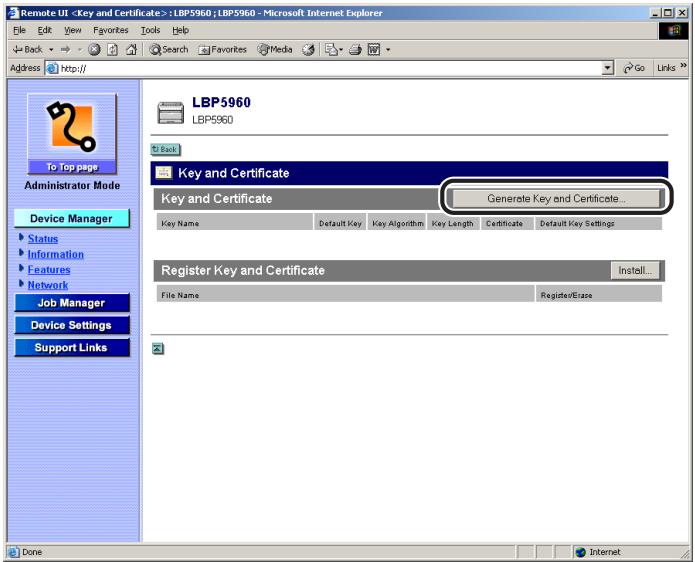This screenshot has width=695, height=562.
Task: Open the dropdown arrow beside Word icon
Action: (x=388, y=50)
